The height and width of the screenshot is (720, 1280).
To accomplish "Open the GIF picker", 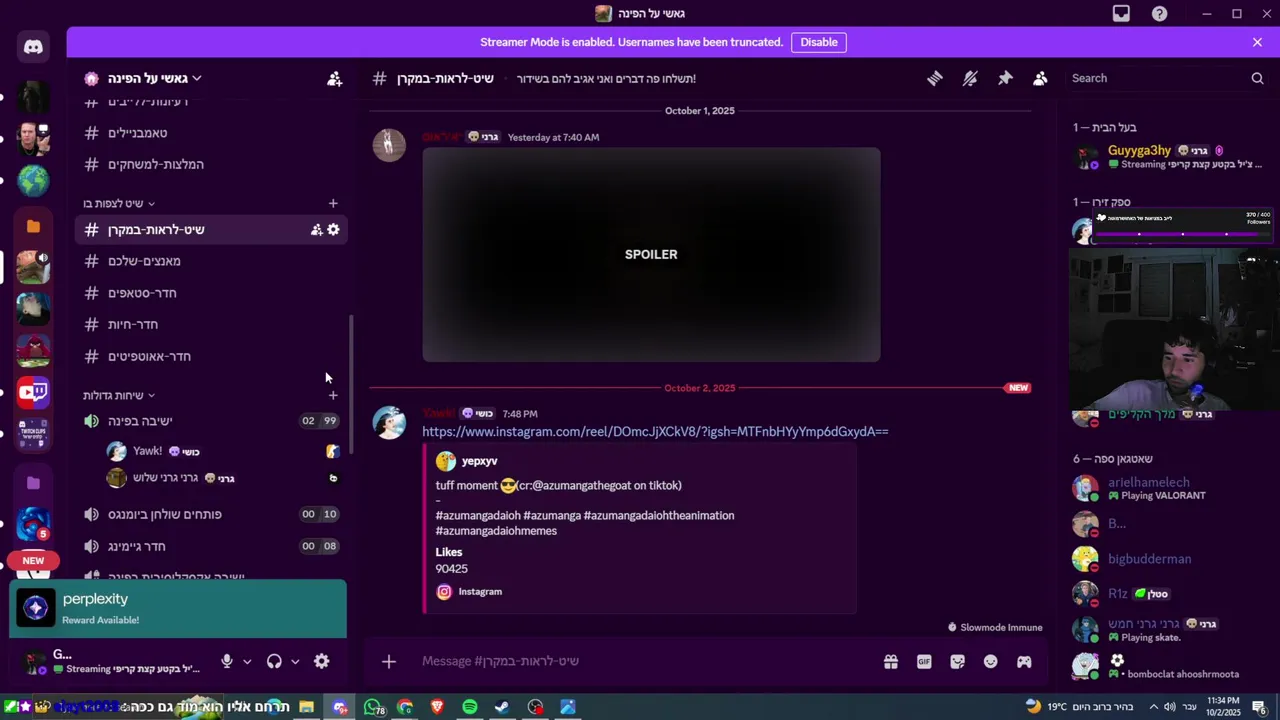I will (924, 661).
